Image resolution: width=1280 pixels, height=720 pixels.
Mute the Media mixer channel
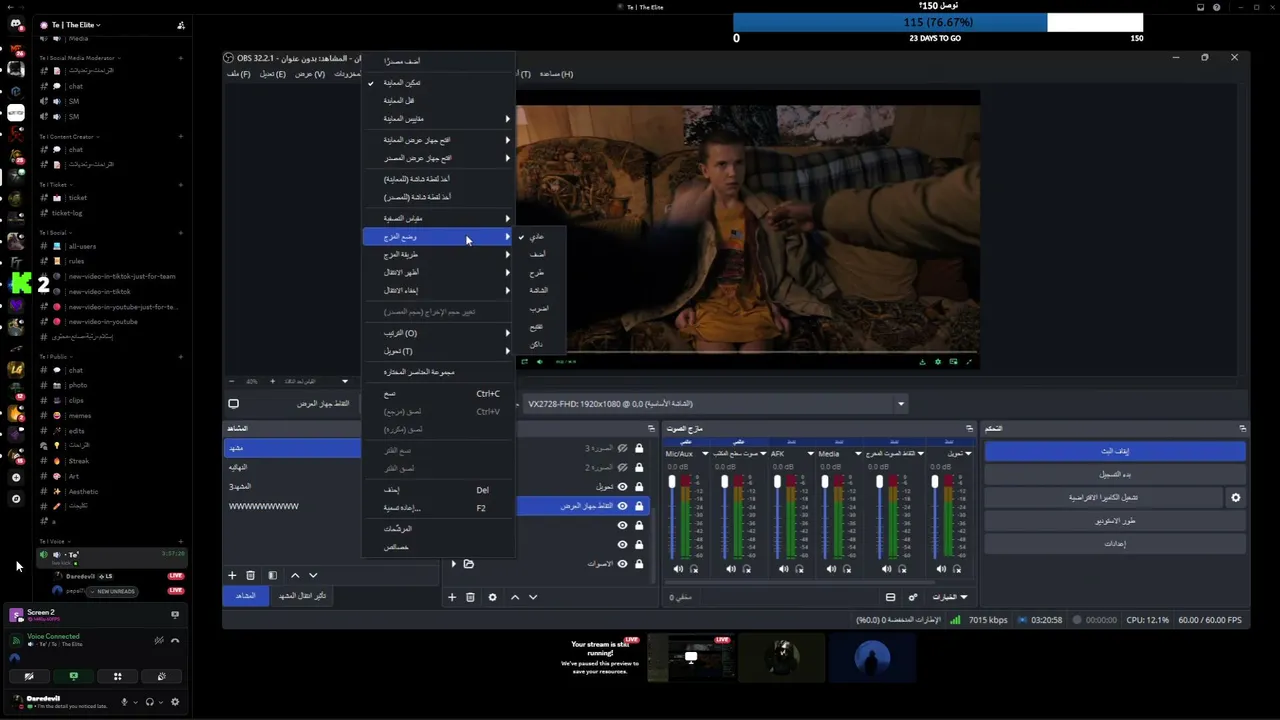click(x=832, y=569)
